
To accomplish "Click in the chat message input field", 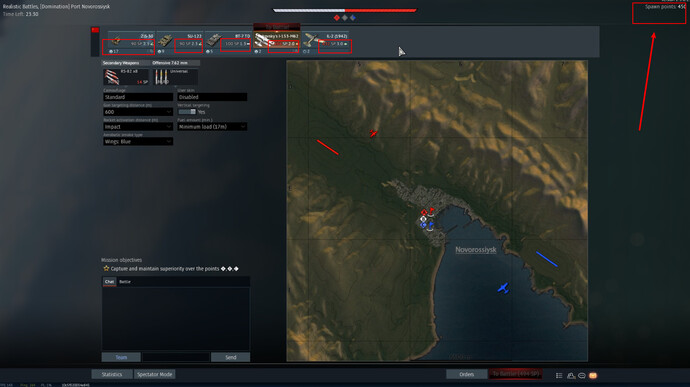I will point(176,357).
